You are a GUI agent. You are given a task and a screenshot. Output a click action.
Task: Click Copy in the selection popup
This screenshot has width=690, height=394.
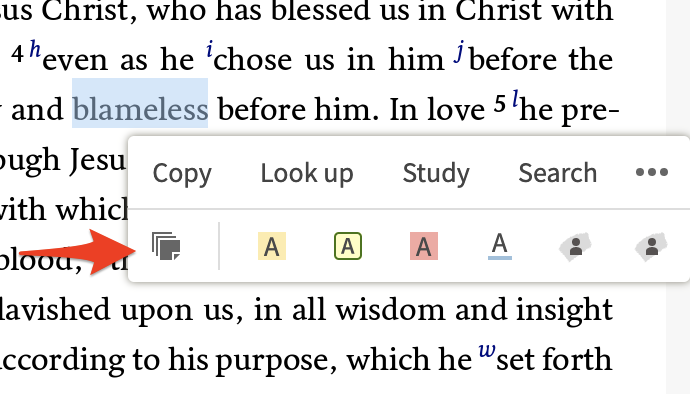[182, 173]
